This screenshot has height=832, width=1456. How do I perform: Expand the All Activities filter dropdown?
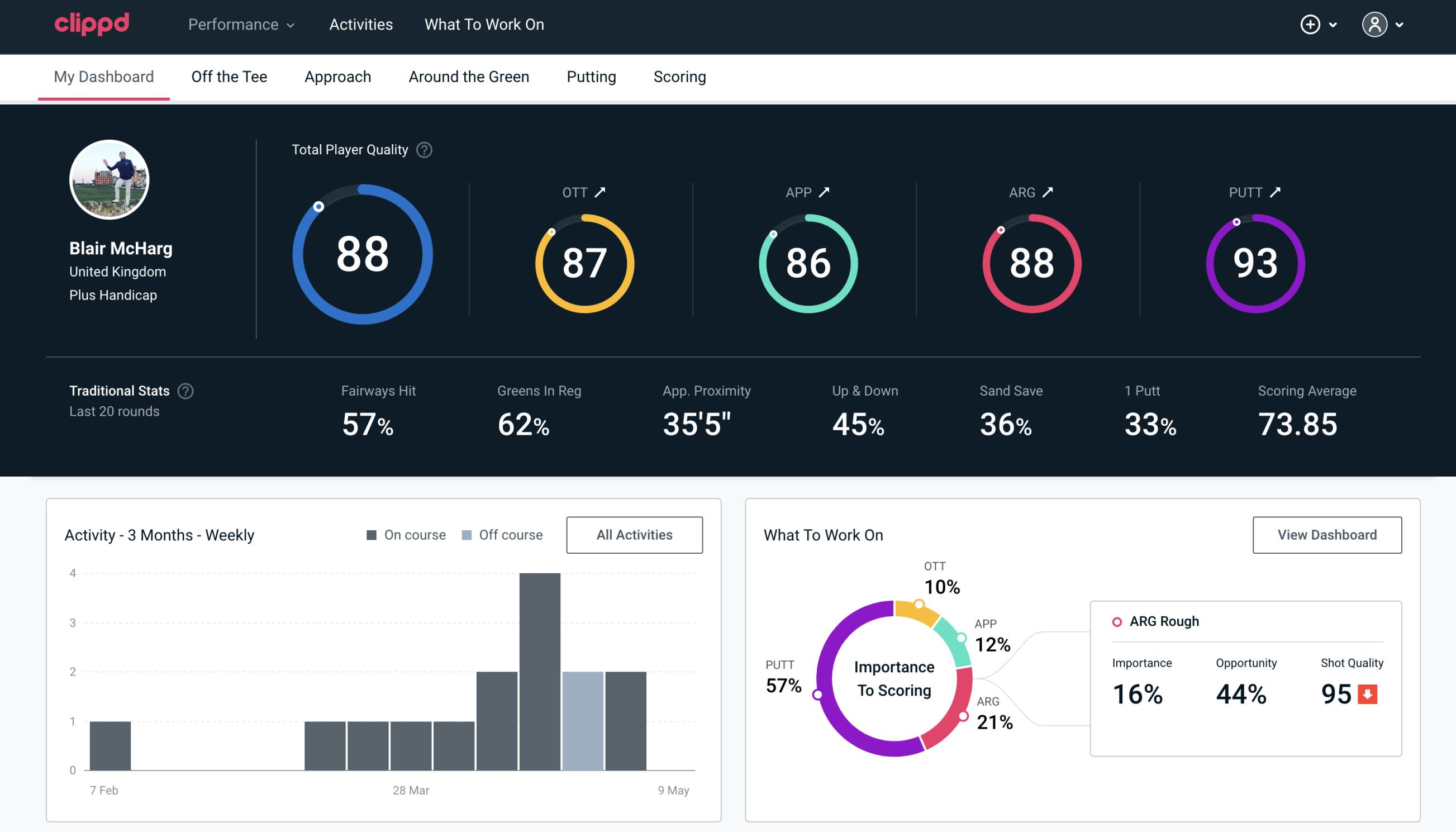click(x=635, y=534)
